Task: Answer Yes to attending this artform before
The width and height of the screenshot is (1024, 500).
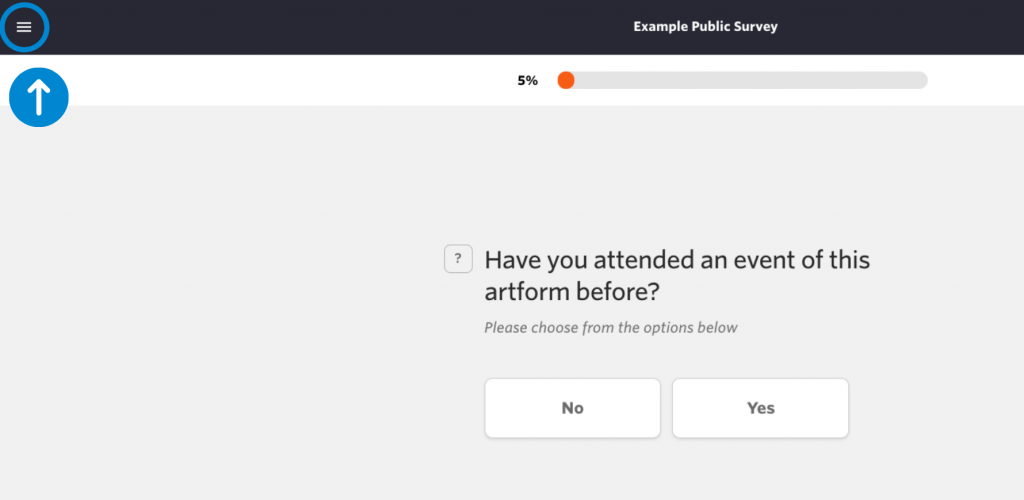Action: (760, 408)
